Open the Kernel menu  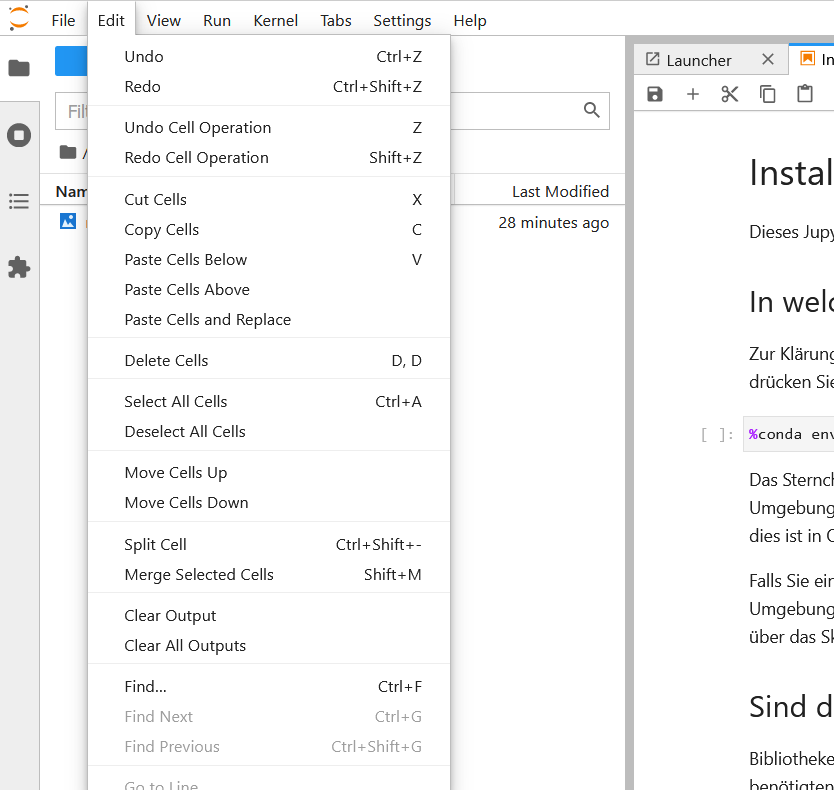276,20
